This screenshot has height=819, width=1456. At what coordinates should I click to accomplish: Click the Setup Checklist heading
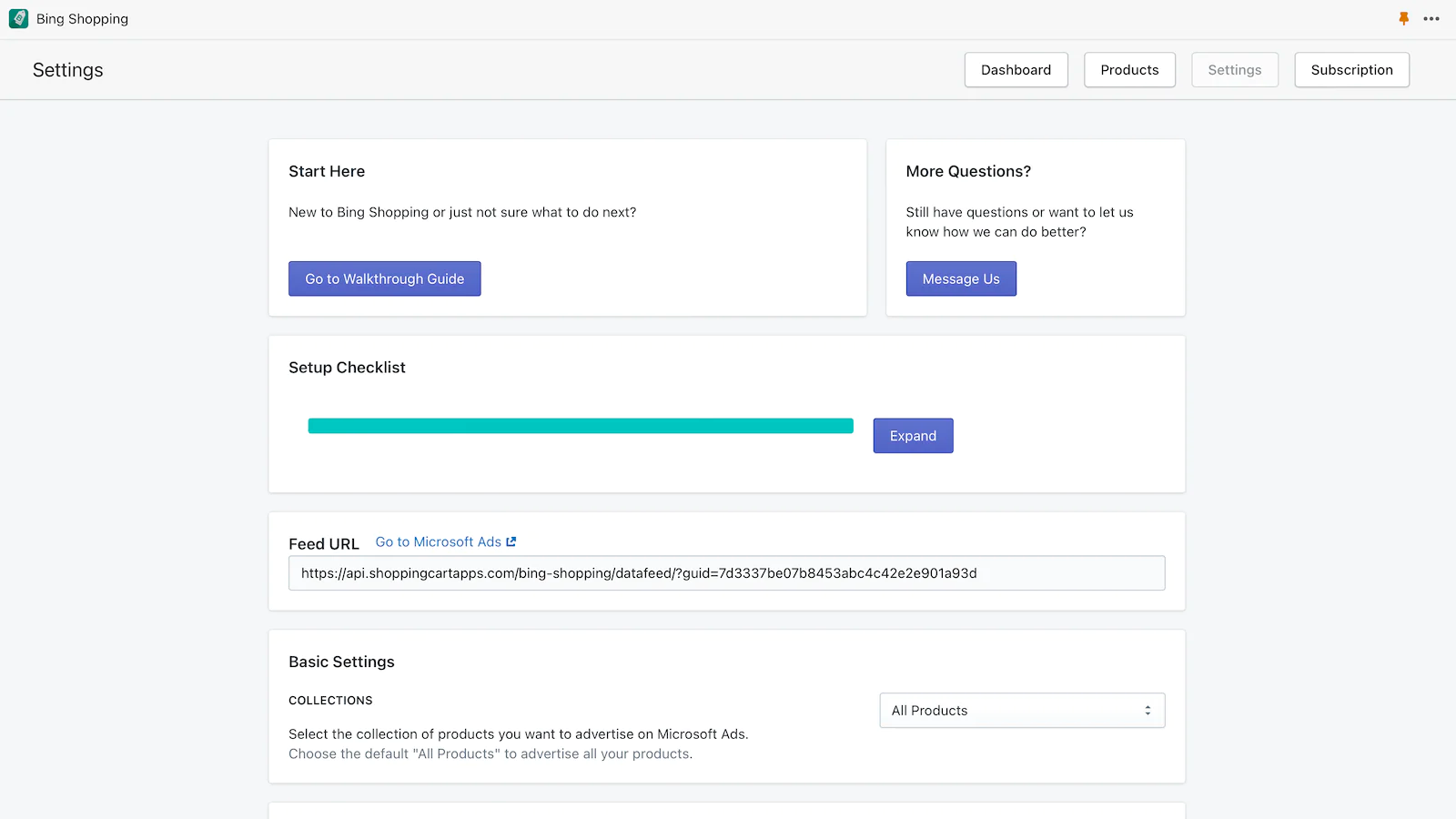(x=347, y=368)
